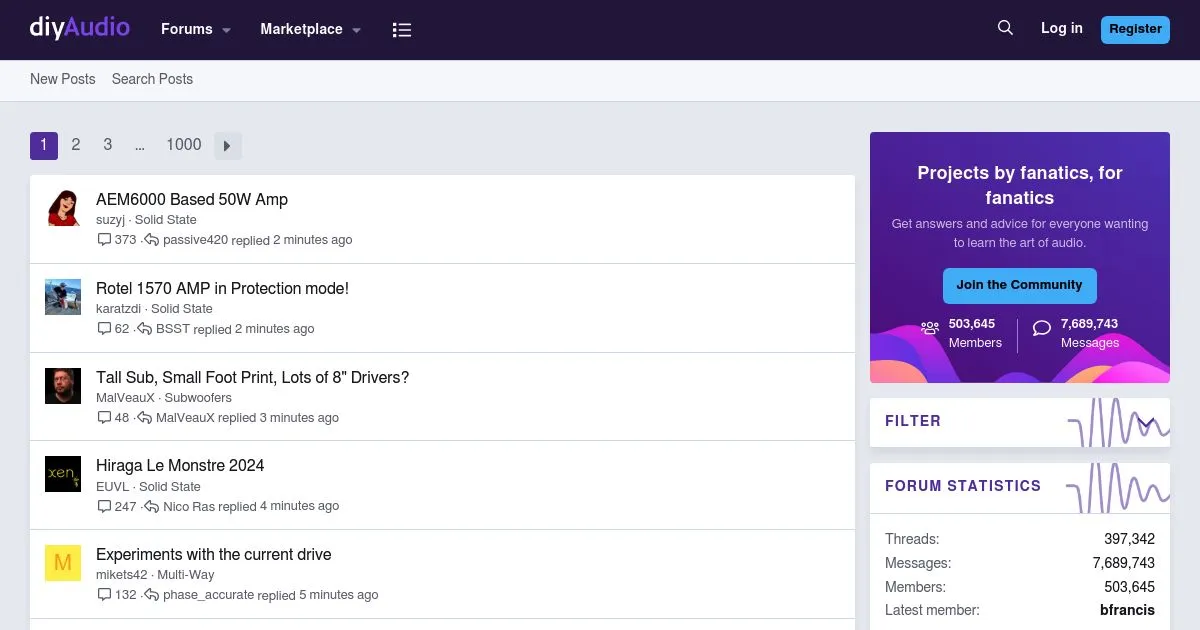Screen dimensions: 1200x630
Task: Click reply count icon for Rotel 1570 thread
Action: [104, 329]
